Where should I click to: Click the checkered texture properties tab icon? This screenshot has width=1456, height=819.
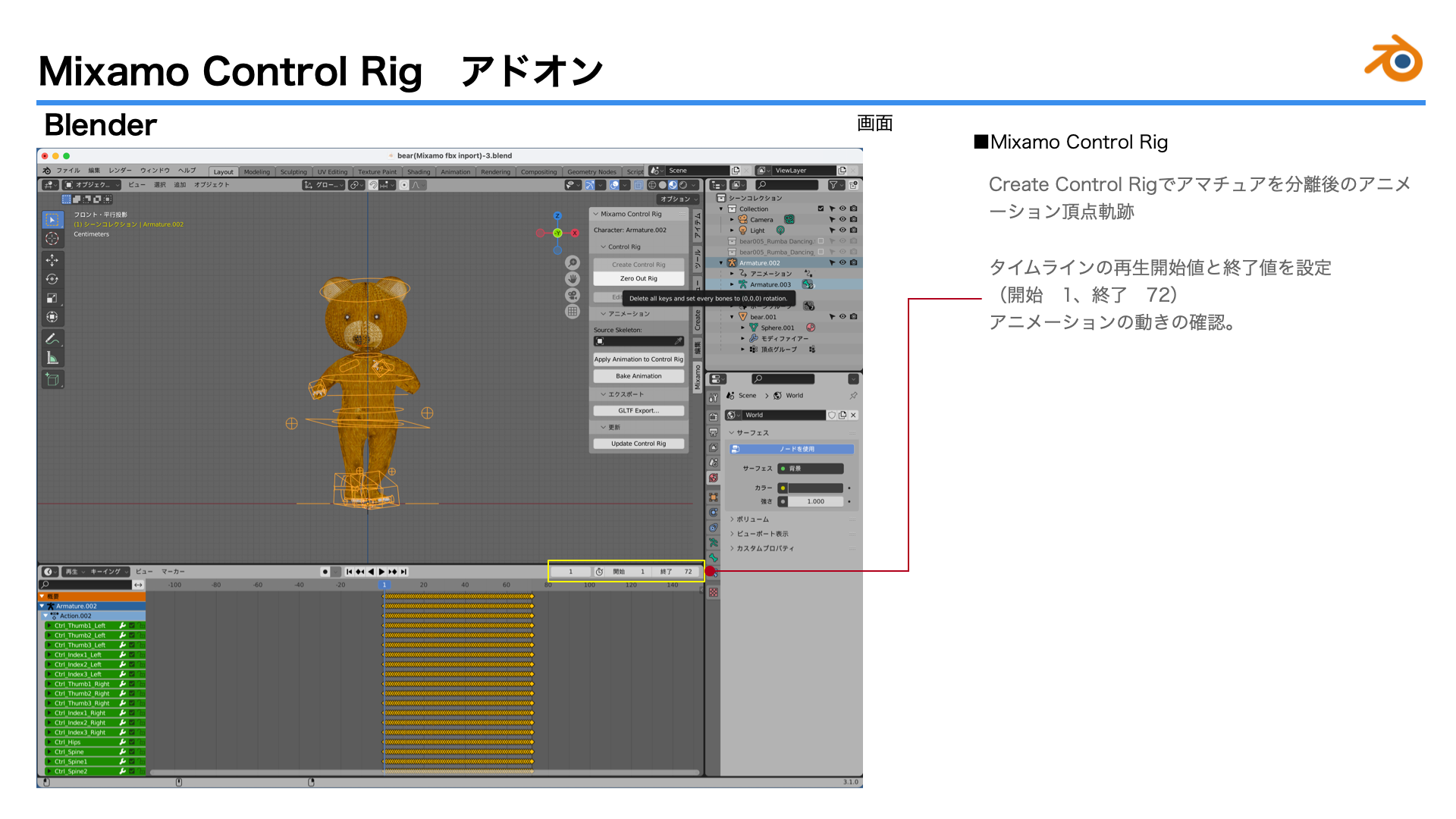click(x=714, y=592)
